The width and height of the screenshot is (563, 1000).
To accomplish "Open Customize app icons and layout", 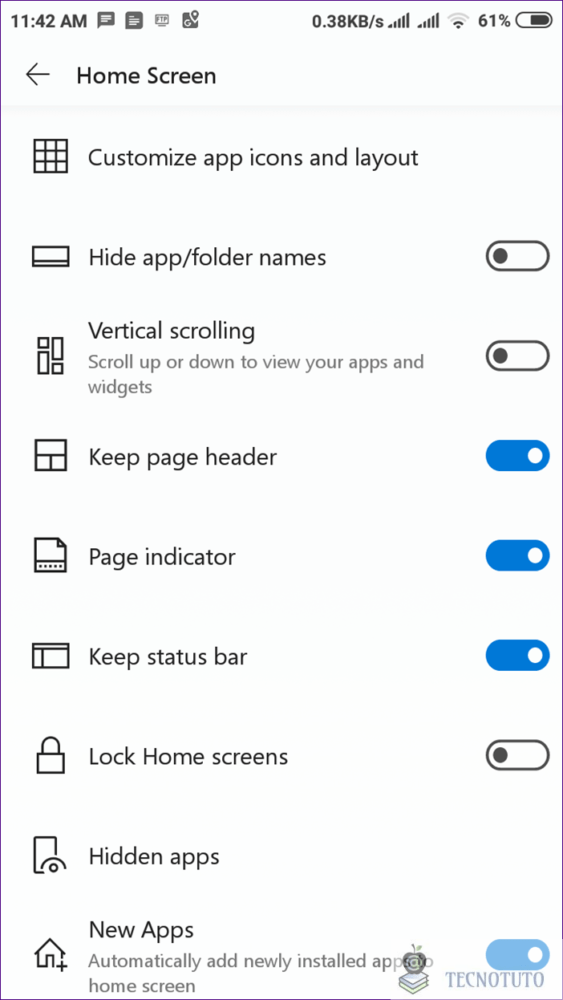I will (x=253, y=157).
